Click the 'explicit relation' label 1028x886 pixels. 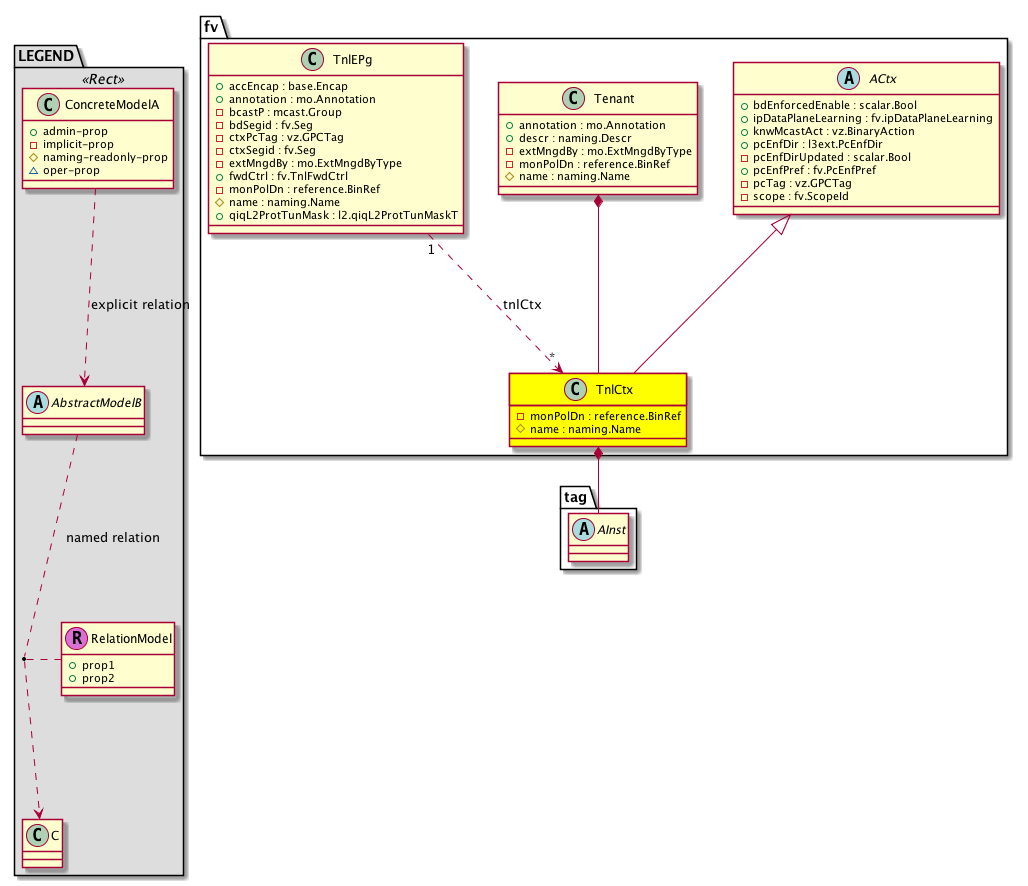point(139,304)
